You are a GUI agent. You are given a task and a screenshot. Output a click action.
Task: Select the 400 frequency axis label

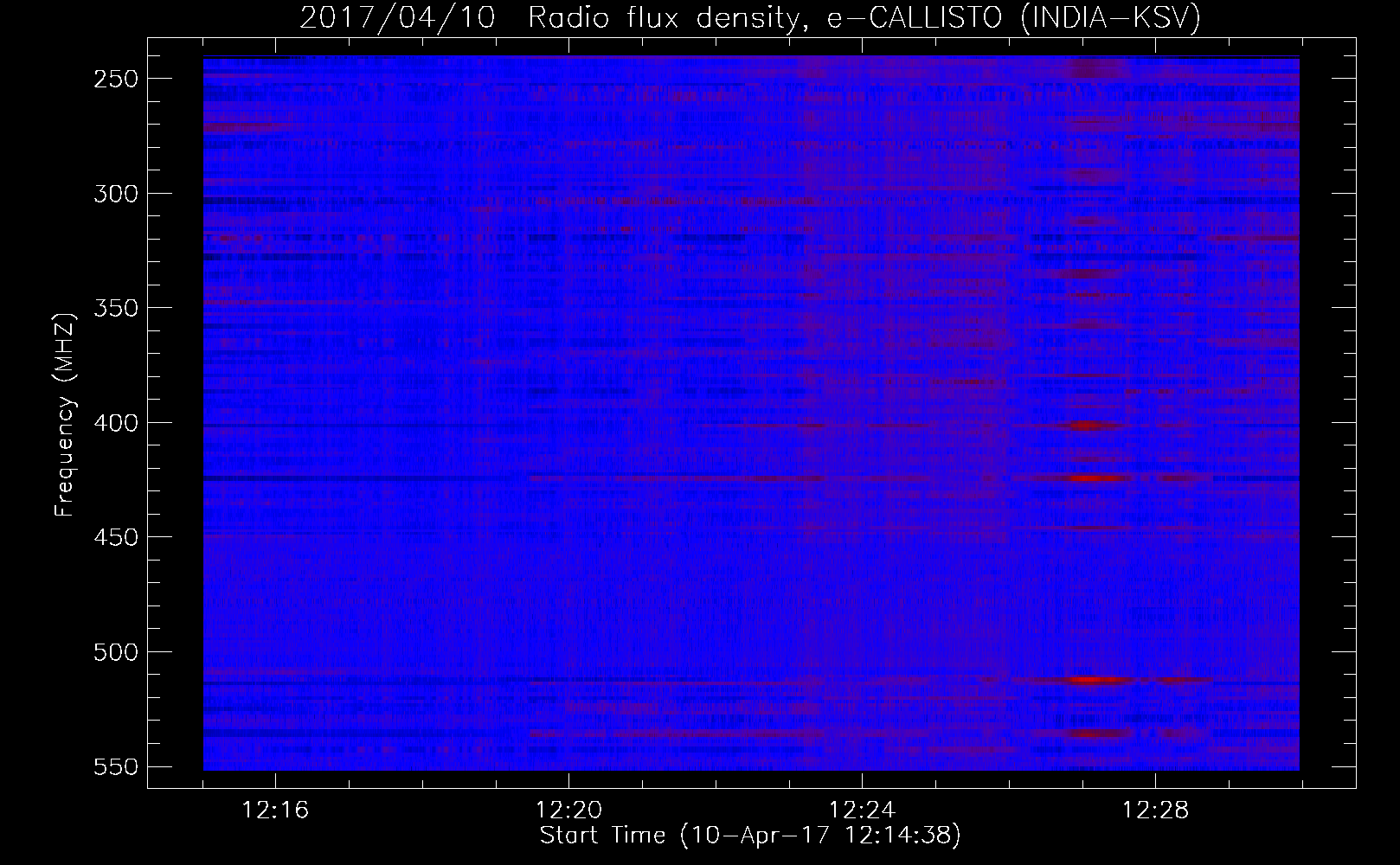point(115,423)
